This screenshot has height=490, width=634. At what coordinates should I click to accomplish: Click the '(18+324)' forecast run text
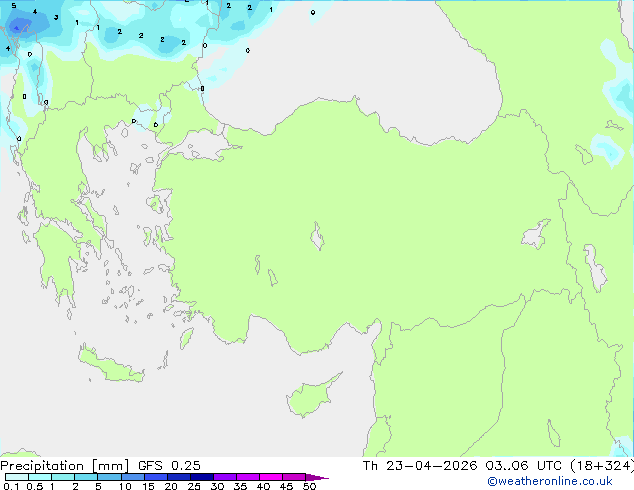coord(602,466)
